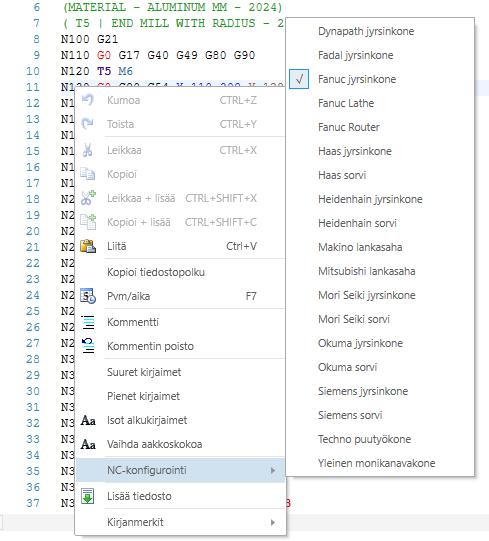Choose Lisää tiedosto menu entry
Image resolution: width=489 pixels, height=541 pixels.
click(x=180, y=496)
